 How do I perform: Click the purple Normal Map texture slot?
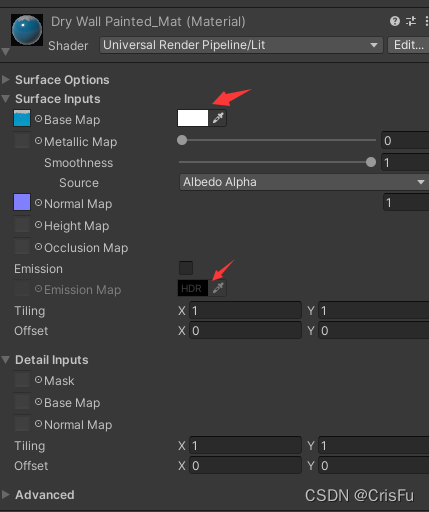22,202
